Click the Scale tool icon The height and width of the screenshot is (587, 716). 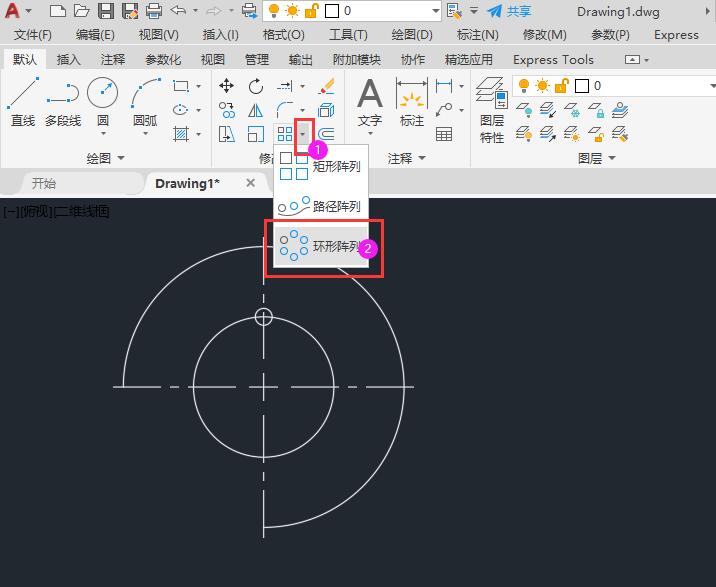point(256,134)
